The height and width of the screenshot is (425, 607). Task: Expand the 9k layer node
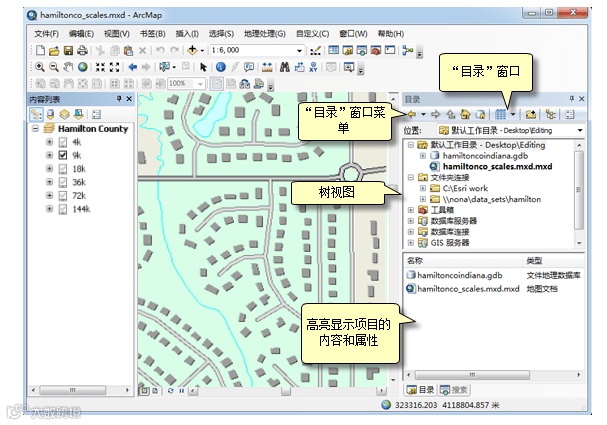coord(49,156)
